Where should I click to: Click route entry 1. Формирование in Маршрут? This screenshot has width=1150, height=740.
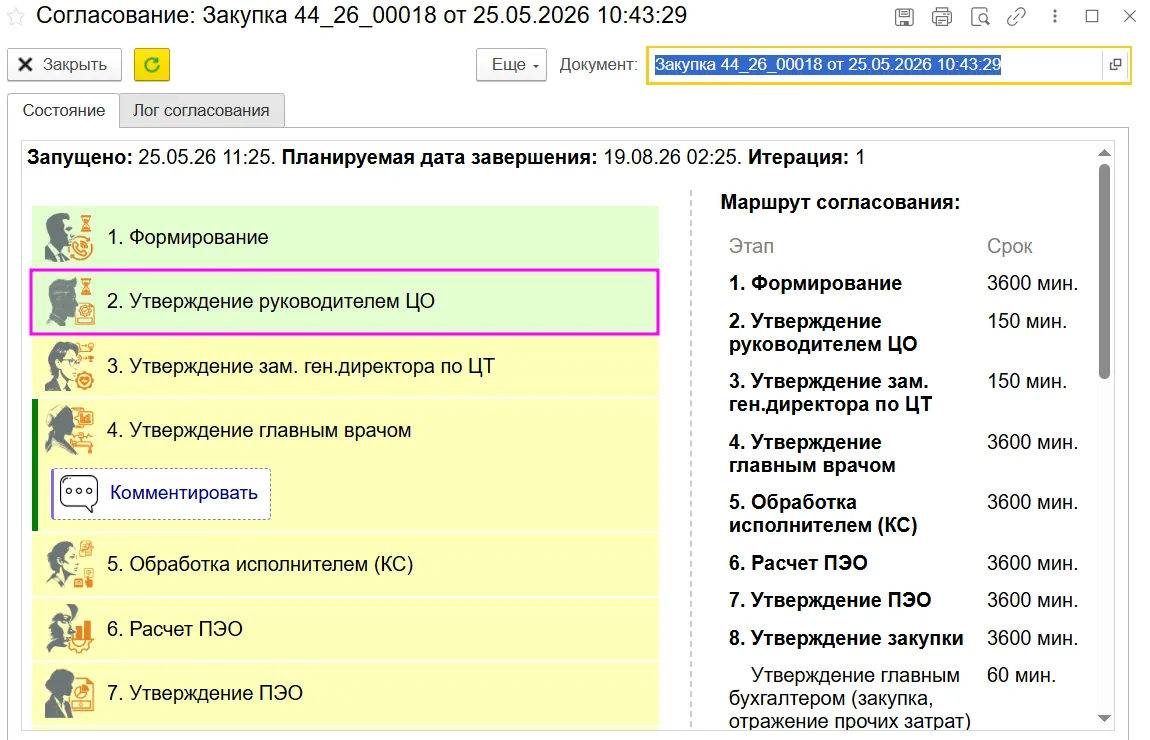point(815,283)
